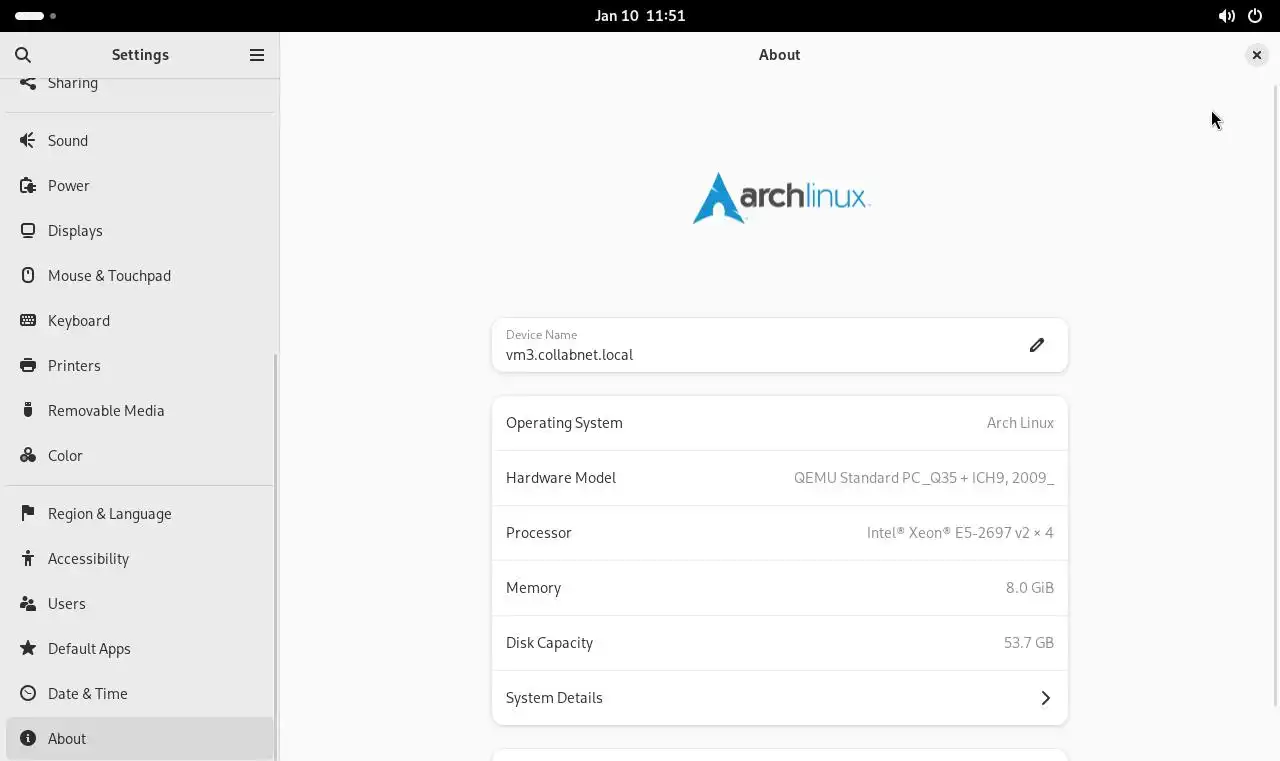Expand System Details chevron arrow
The width and height of the screenshot is (1280, 761).
pos(1046,698)
